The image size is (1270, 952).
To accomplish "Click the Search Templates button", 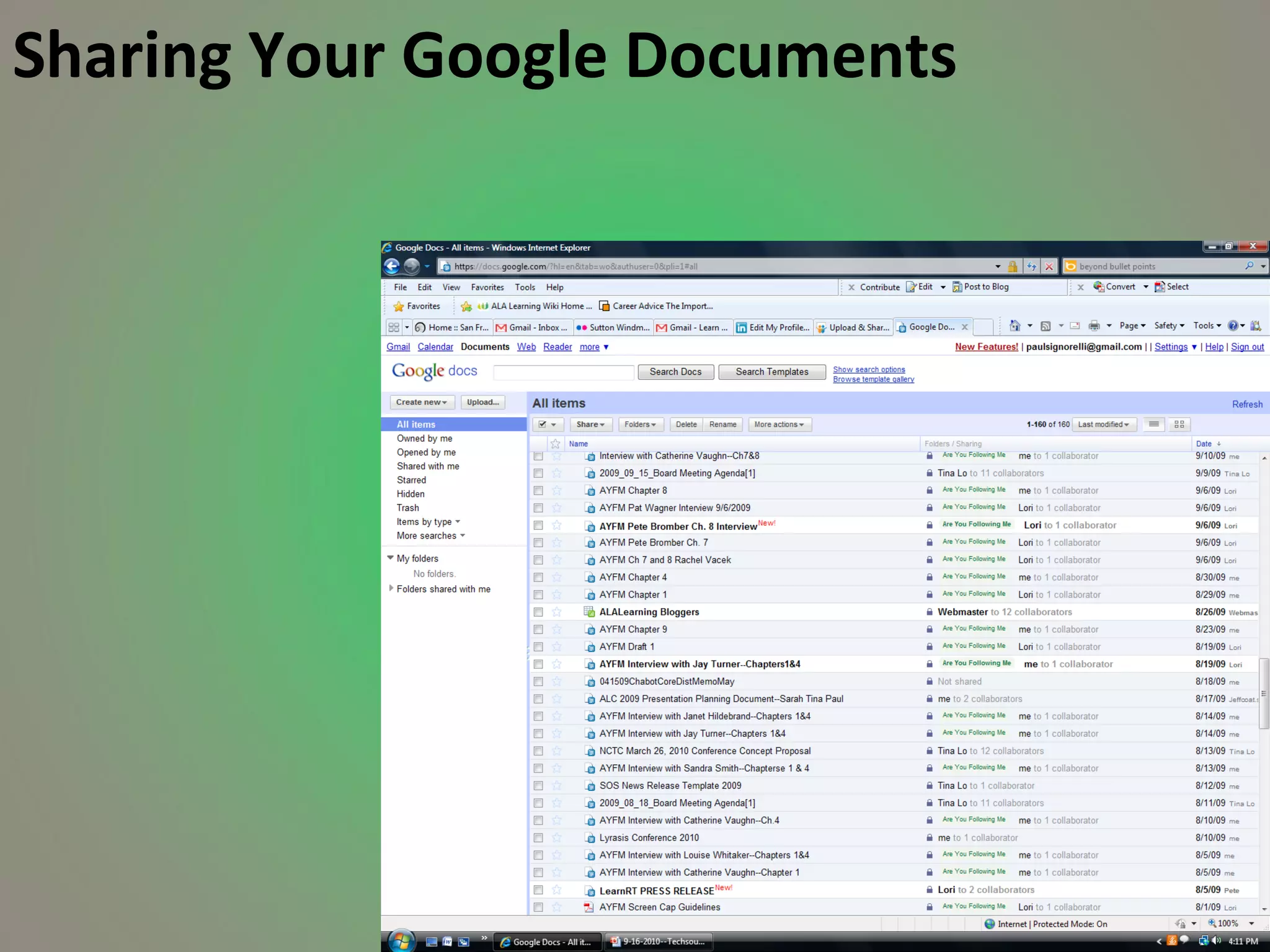I will point(772,372).
